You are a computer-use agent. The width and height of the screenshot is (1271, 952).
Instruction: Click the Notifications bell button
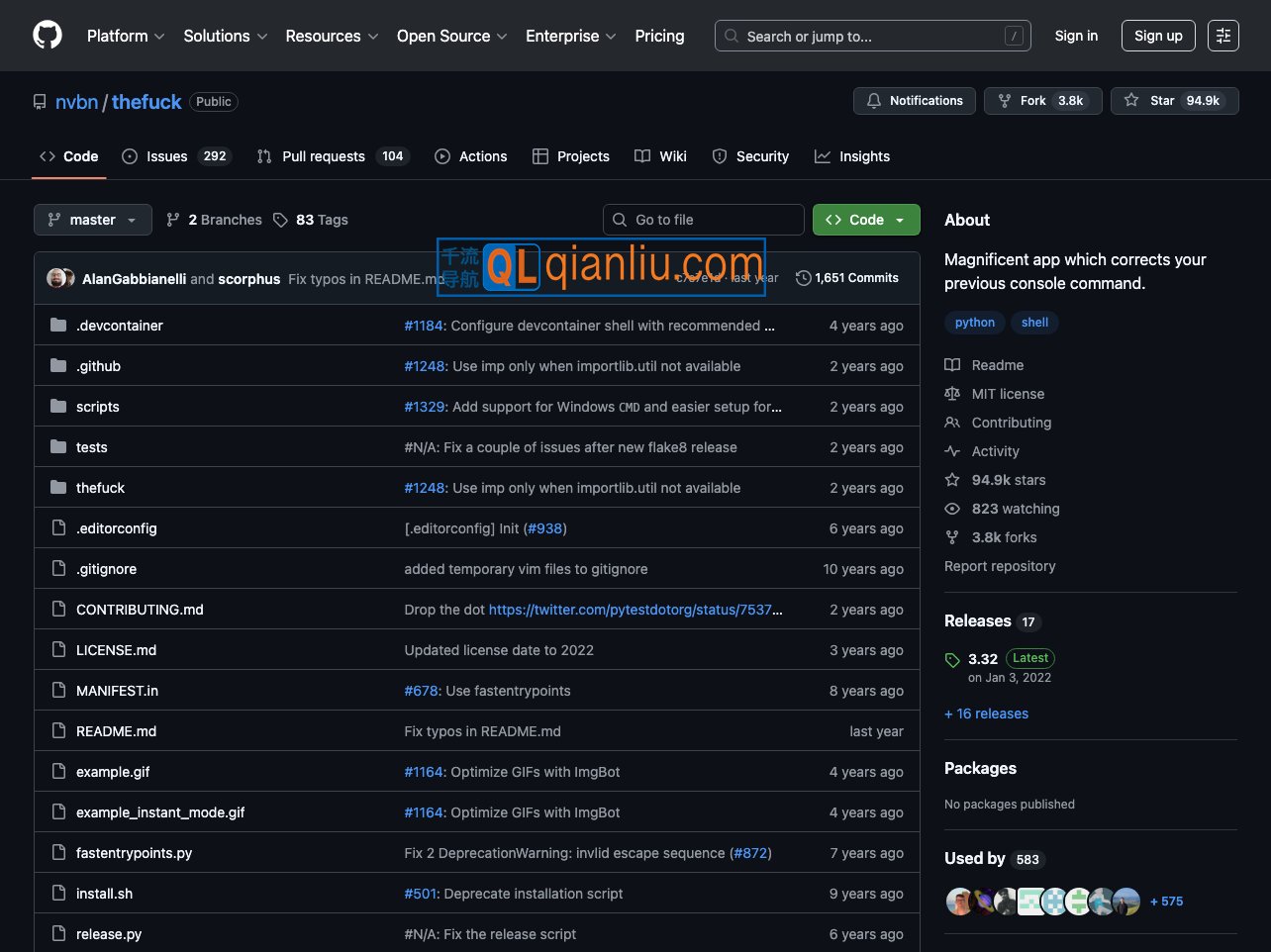(x=914, y=101)
